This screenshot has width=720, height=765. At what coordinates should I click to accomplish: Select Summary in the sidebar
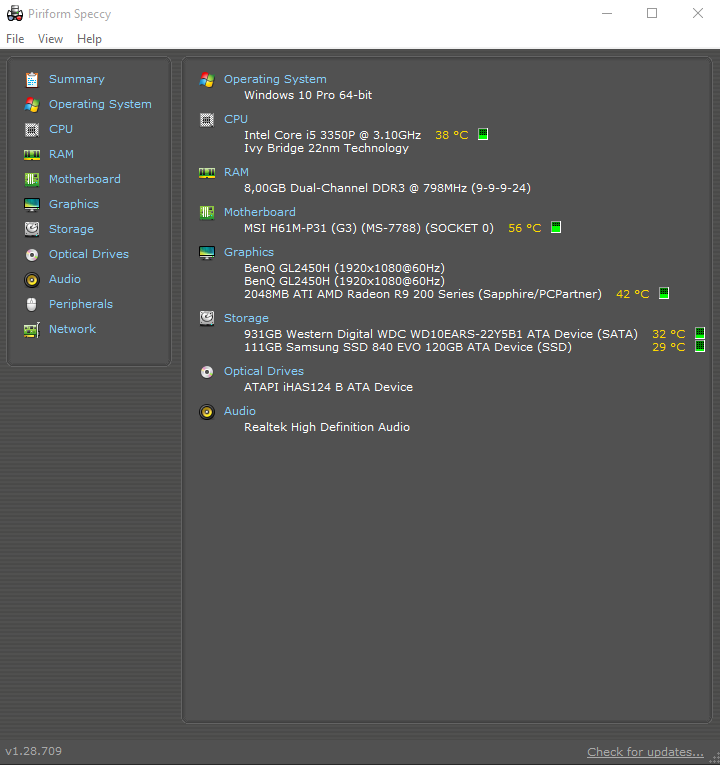pyautogui.click(x=77, y=79)
